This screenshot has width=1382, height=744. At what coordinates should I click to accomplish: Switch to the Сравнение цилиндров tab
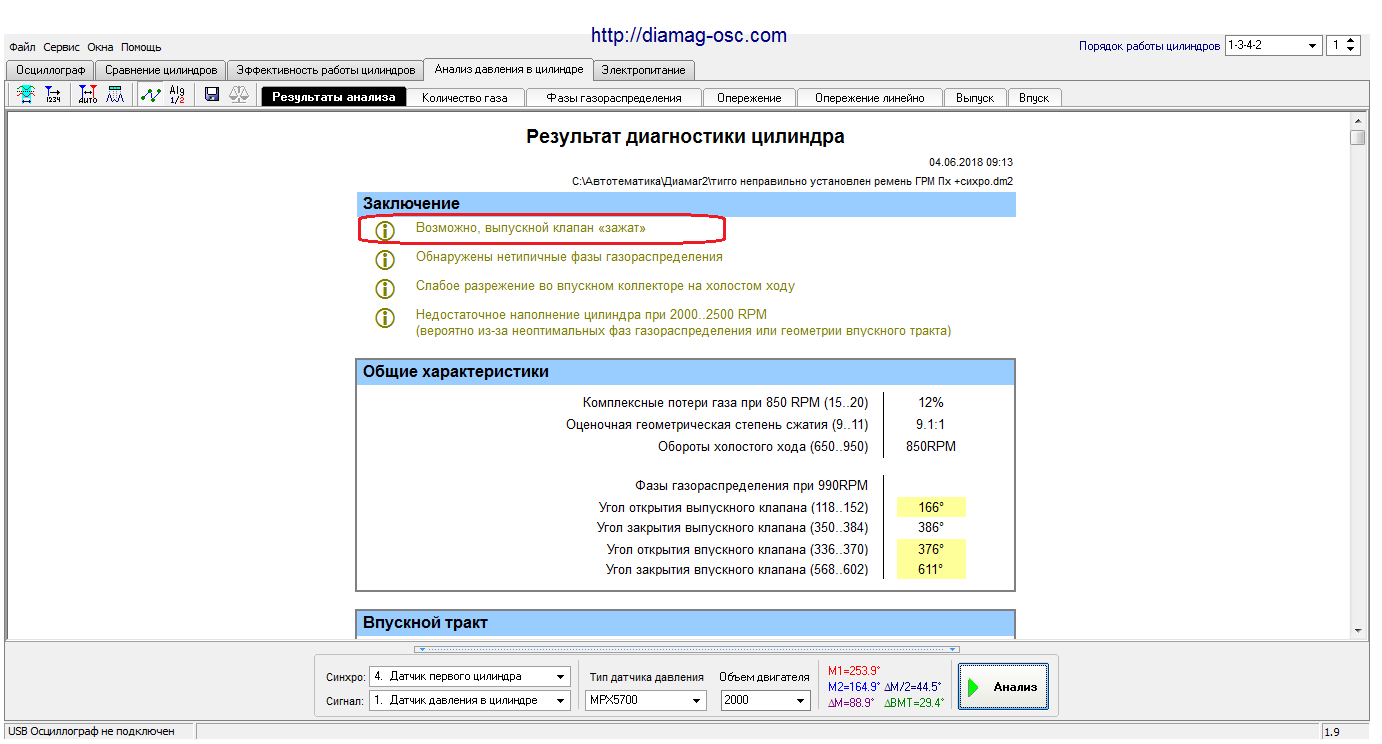coord(161,70)
